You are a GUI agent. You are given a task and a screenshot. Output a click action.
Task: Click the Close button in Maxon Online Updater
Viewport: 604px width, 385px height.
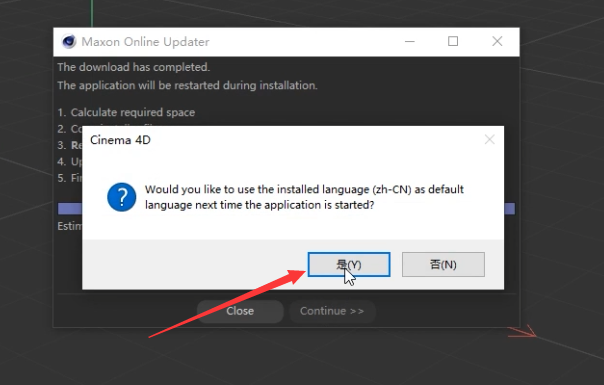[x=240, y=311]
